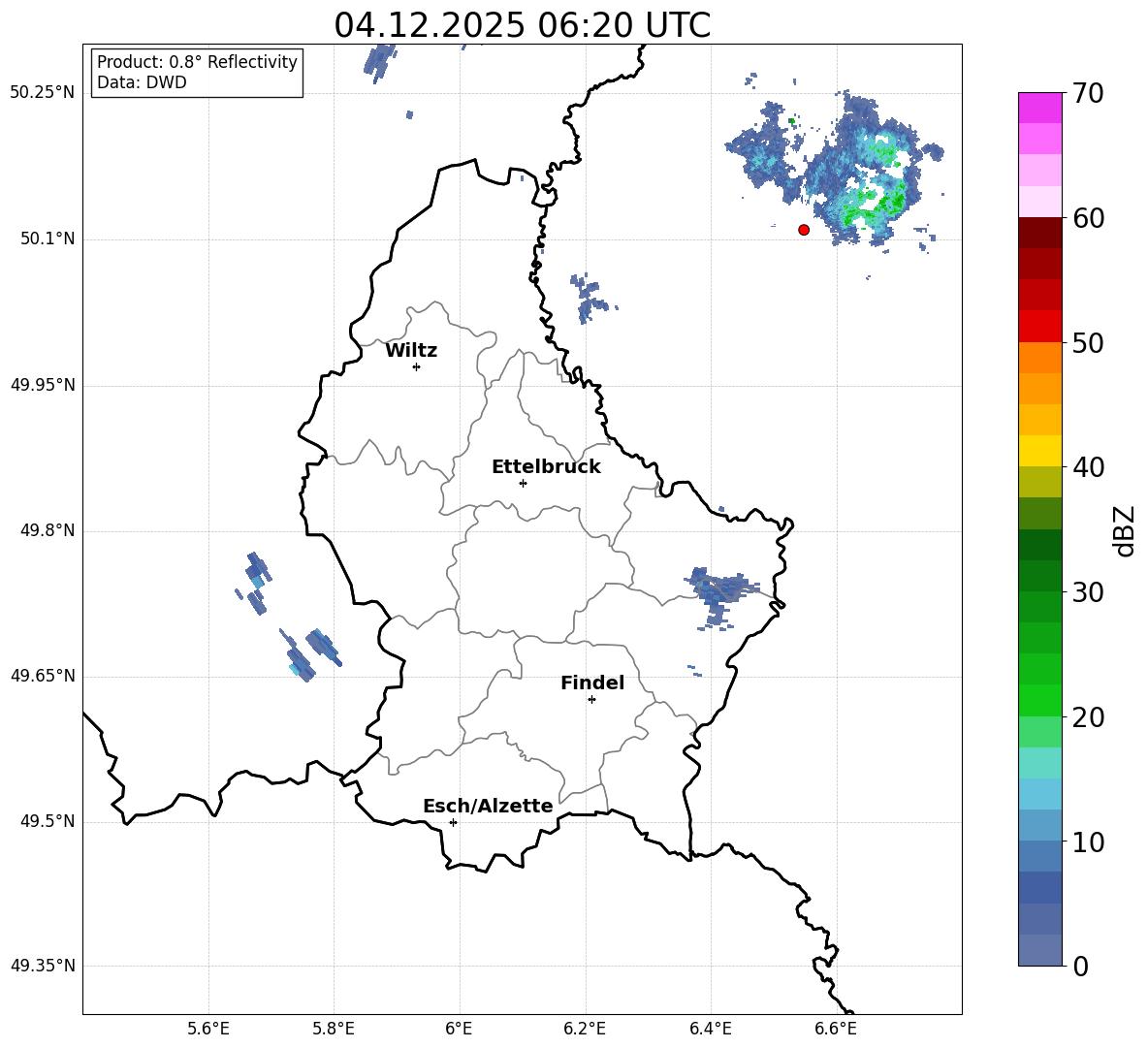This screenshot has height=1048, width=1148.
Task: Click the Ettelbruck cross marker
Action: 523,483
